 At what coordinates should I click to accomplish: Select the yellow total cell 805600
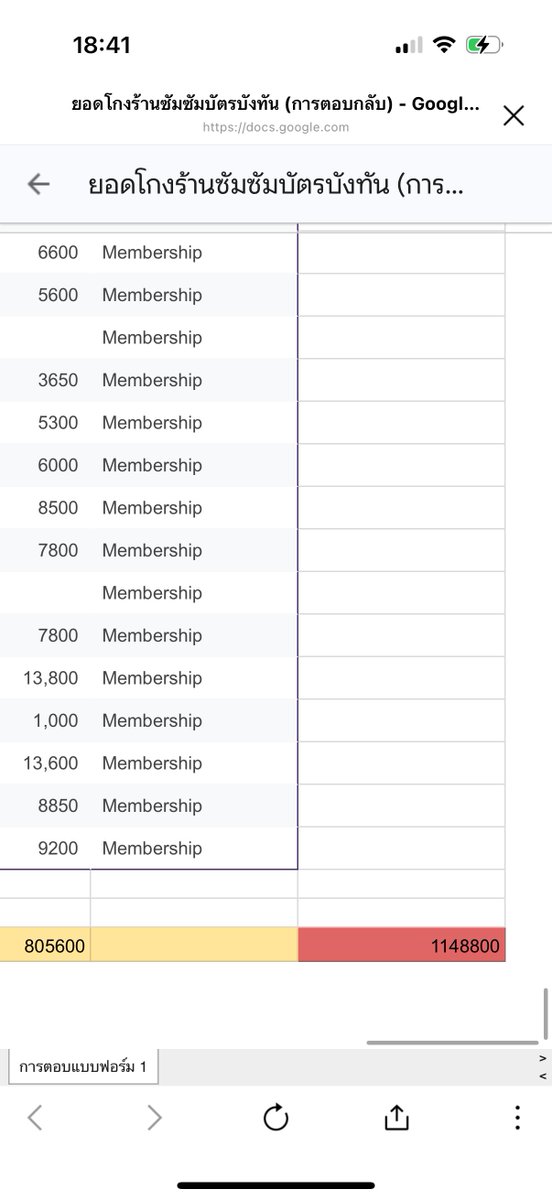click(45, 945)
